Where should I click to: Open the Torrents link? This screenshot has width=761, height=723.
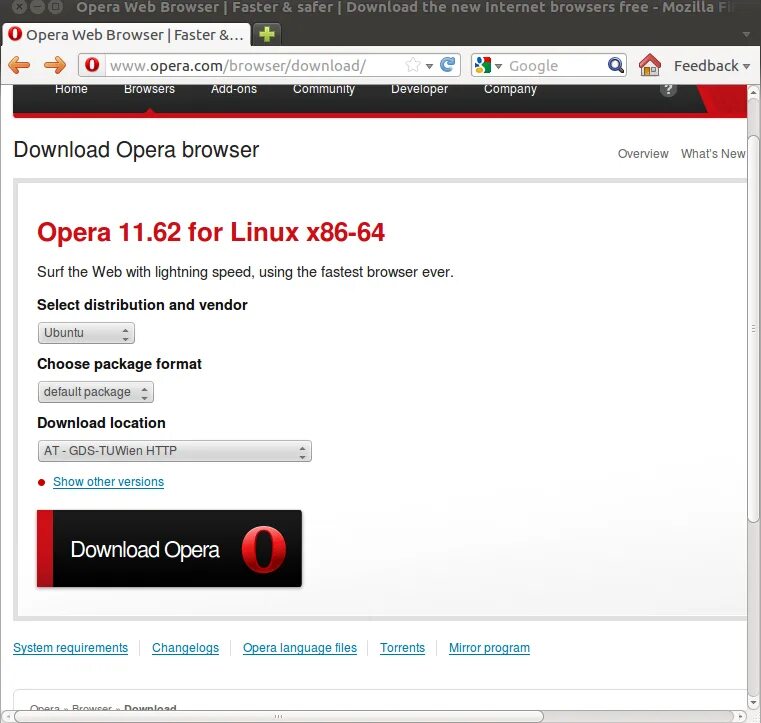[x=402, y=648]
